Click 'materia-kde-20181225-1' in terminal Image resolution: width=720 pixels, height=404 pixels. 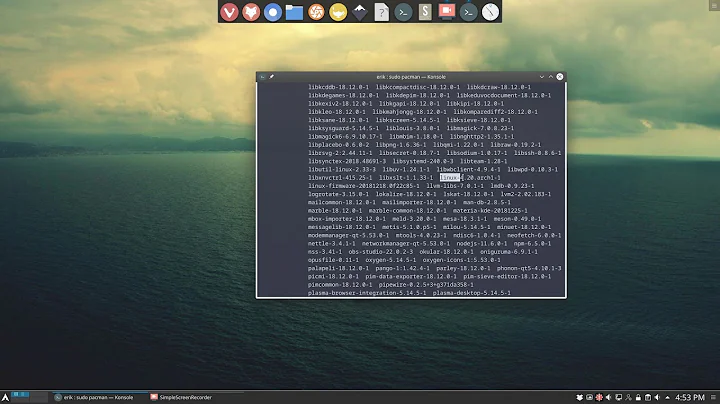490,210
